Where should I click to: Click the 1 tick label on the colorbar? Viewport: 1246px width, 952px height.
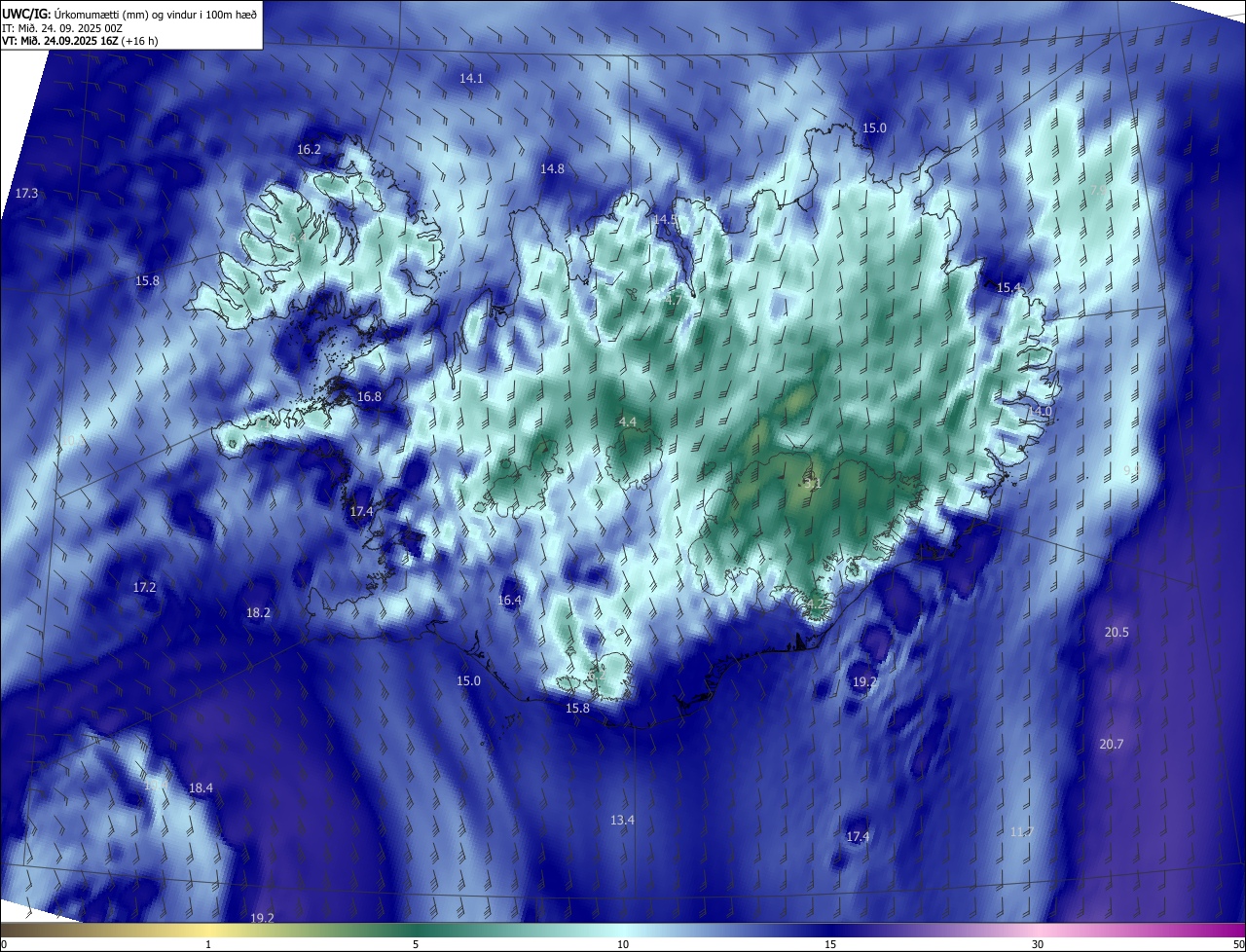[208, 945]
